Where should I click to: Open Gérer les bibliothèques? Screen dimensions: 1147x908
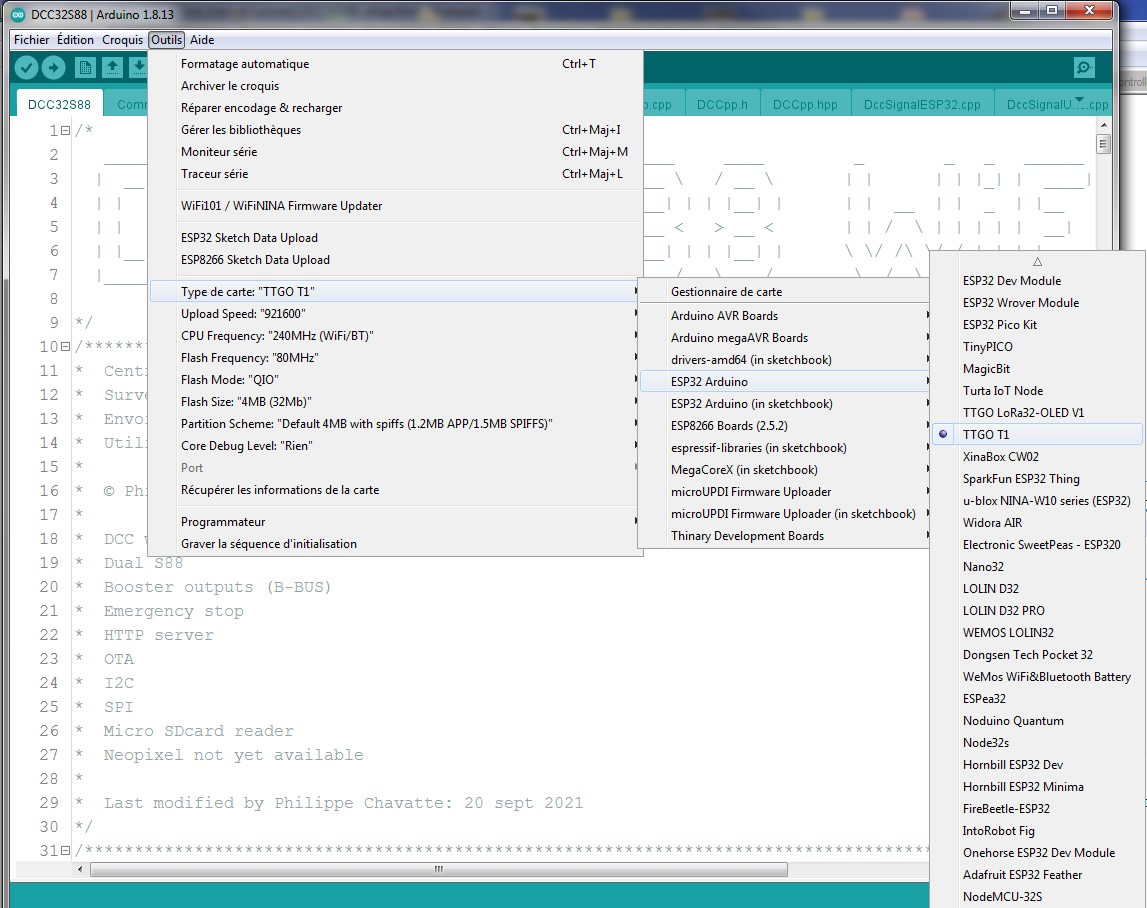(x=395, y=130)
